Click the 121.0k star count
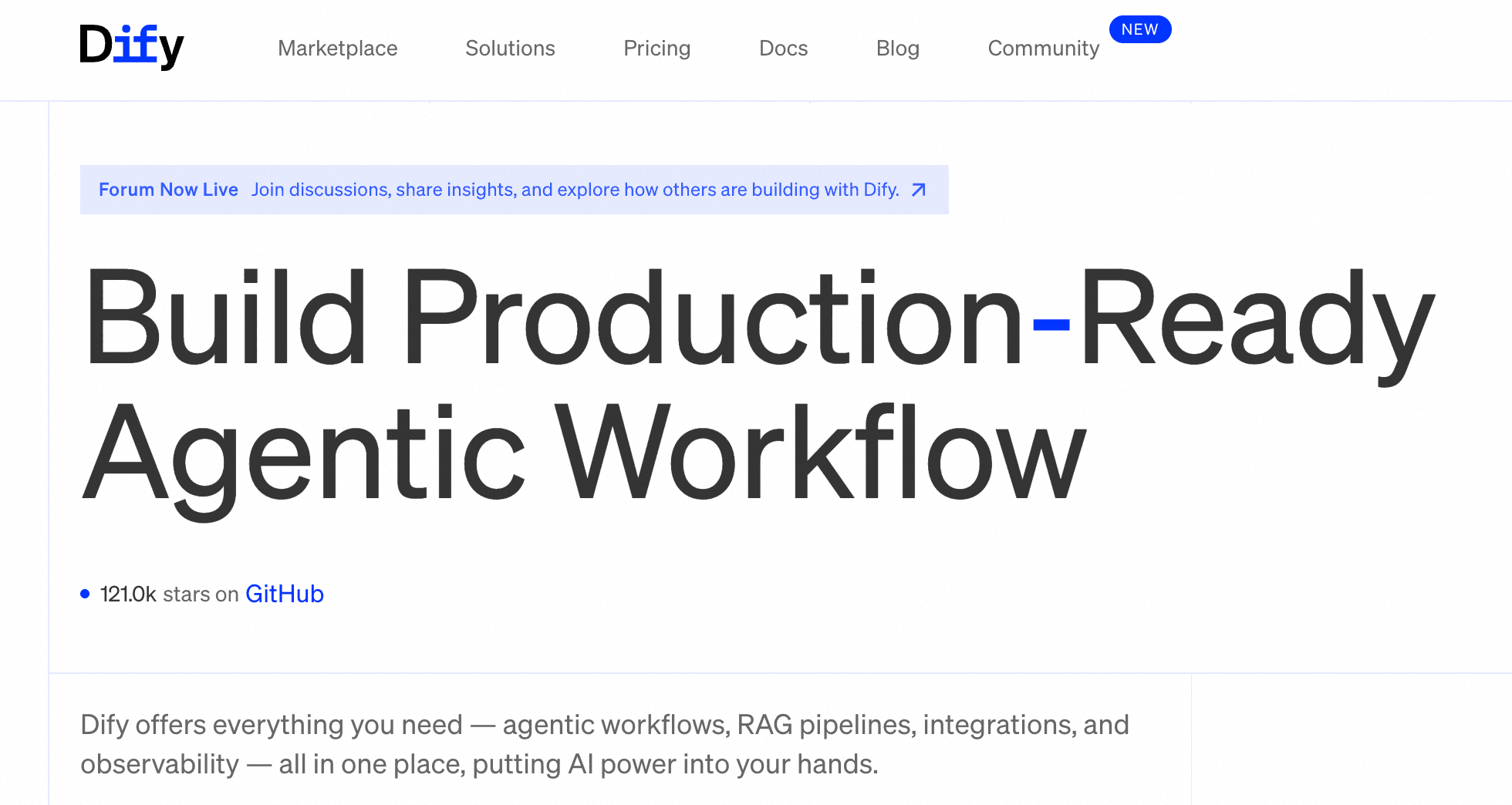 point(128,594)
